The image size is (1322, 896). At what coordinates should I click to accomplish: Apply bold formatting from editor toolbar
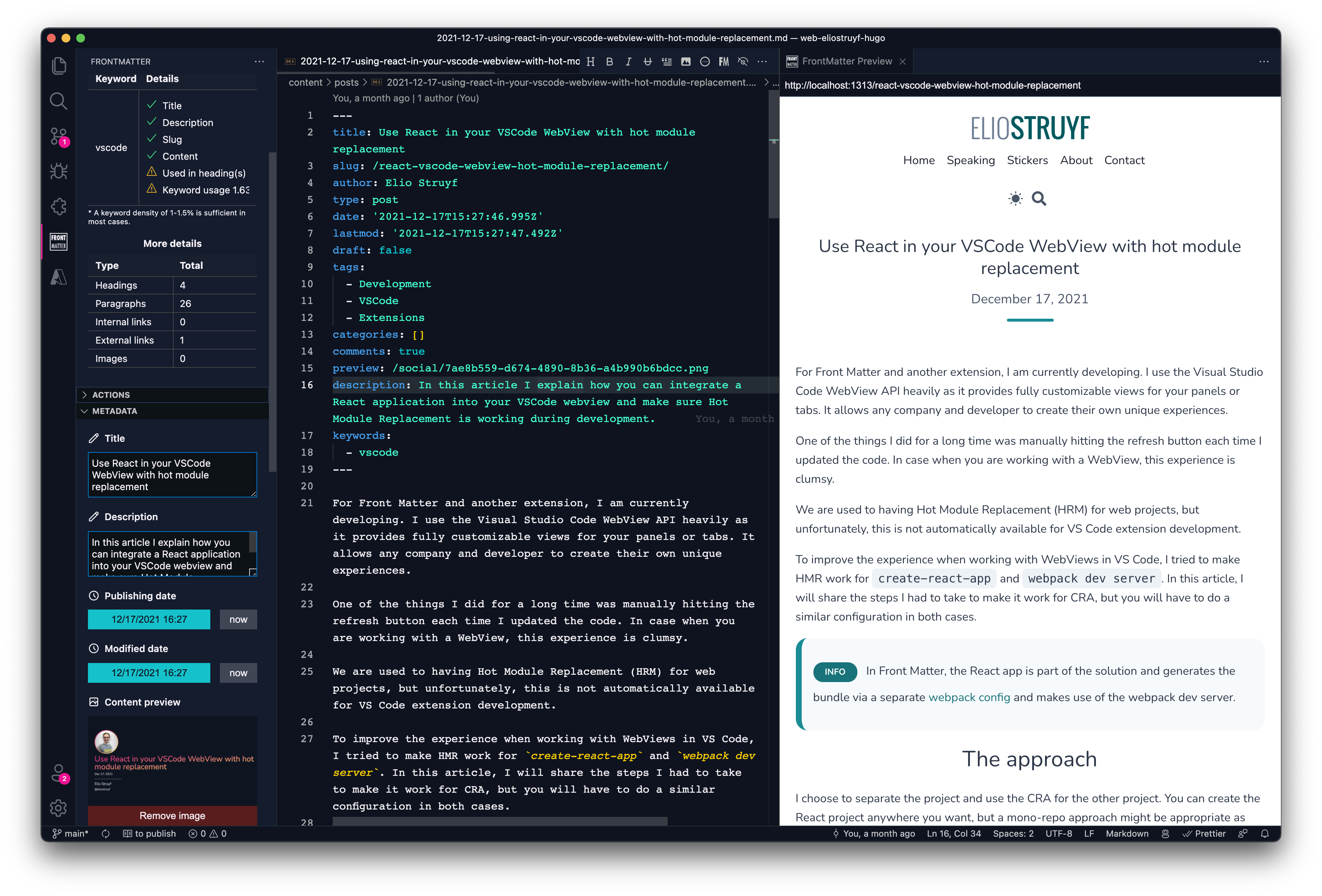point(609,62)
